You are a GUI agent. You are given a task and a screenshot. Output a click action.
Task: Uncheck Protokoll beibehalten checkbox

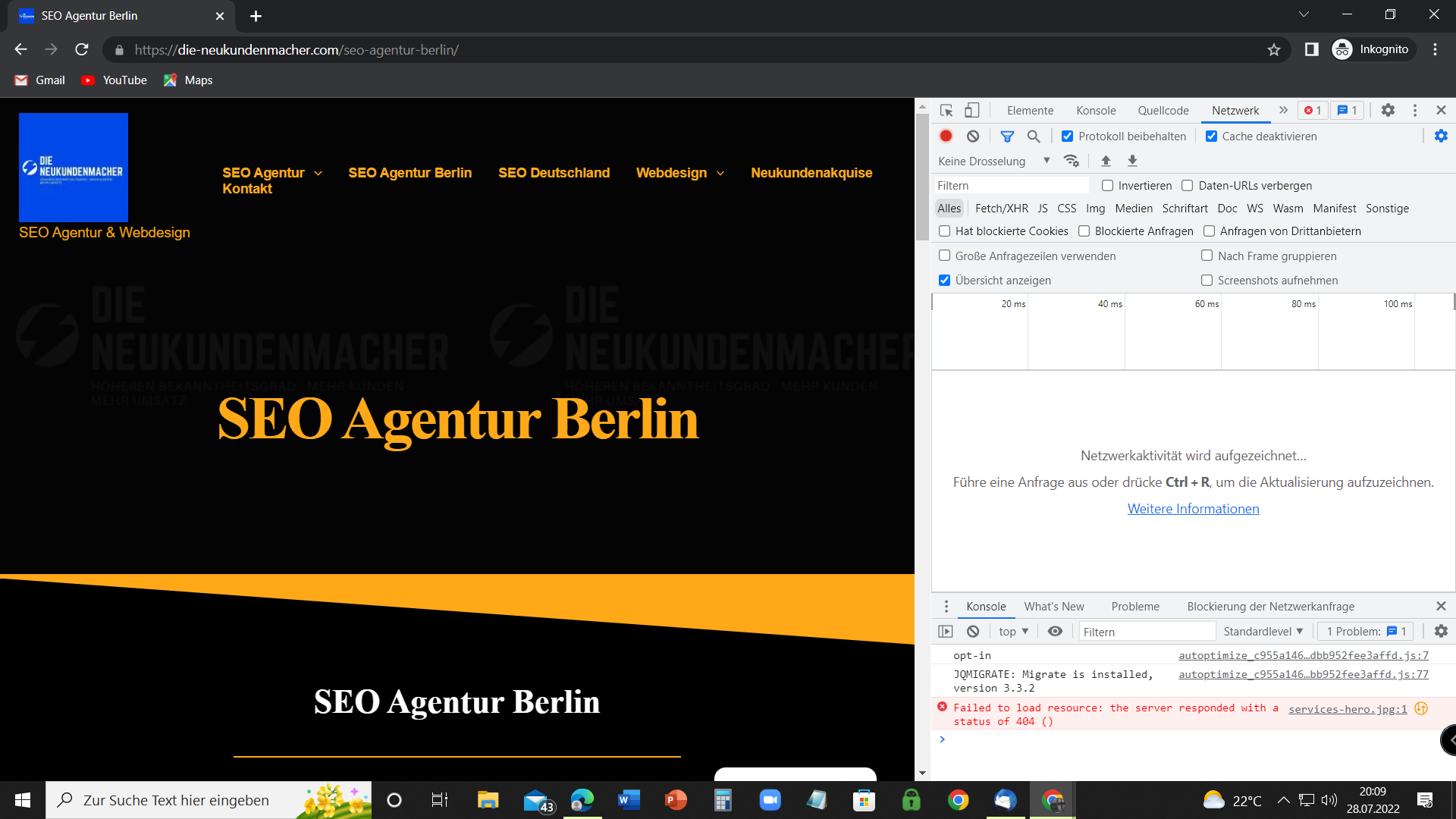[x=1067, y=136]
